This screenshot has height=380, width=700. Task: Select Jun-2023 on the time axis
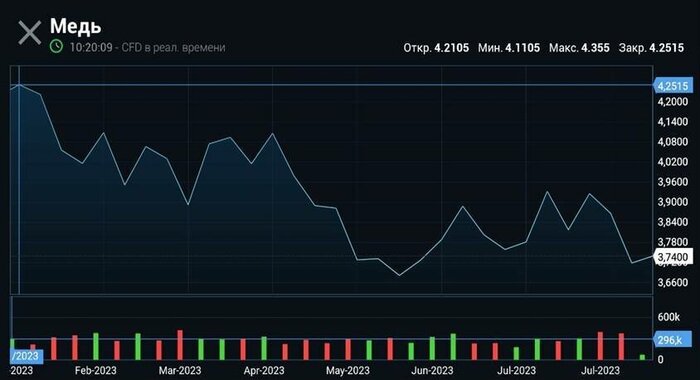pos(432,371)
